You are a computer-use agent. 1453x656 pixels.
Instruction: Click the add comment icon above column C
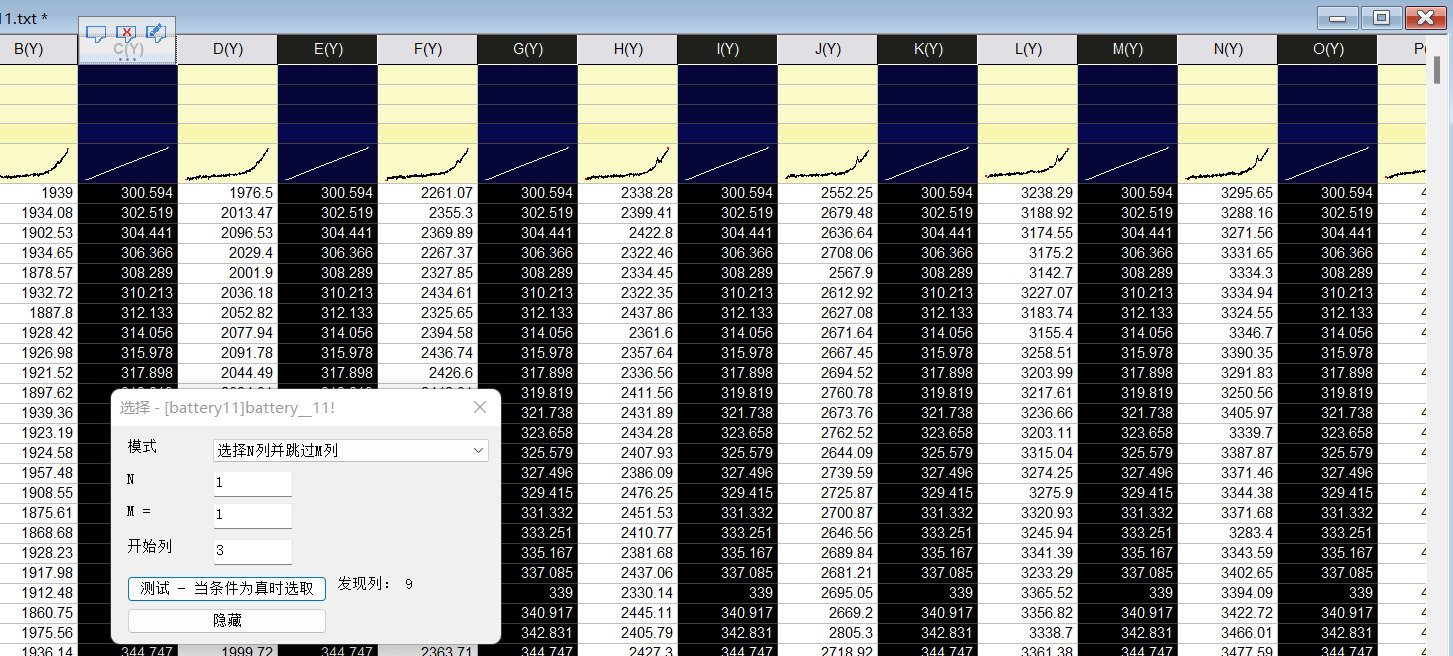click(97, 33)
